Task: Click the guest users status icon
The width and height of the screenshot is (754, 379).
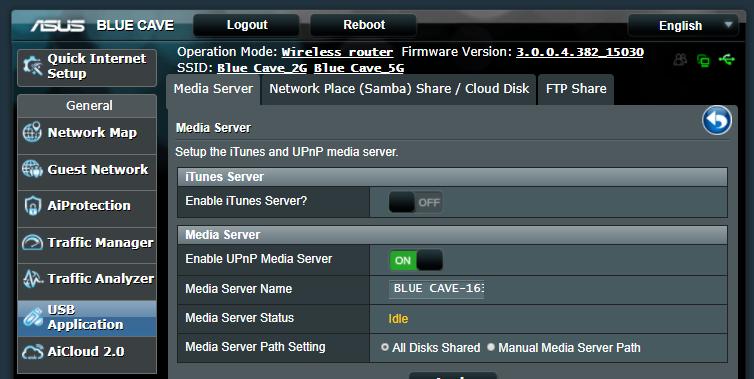Action: point(680,60)
